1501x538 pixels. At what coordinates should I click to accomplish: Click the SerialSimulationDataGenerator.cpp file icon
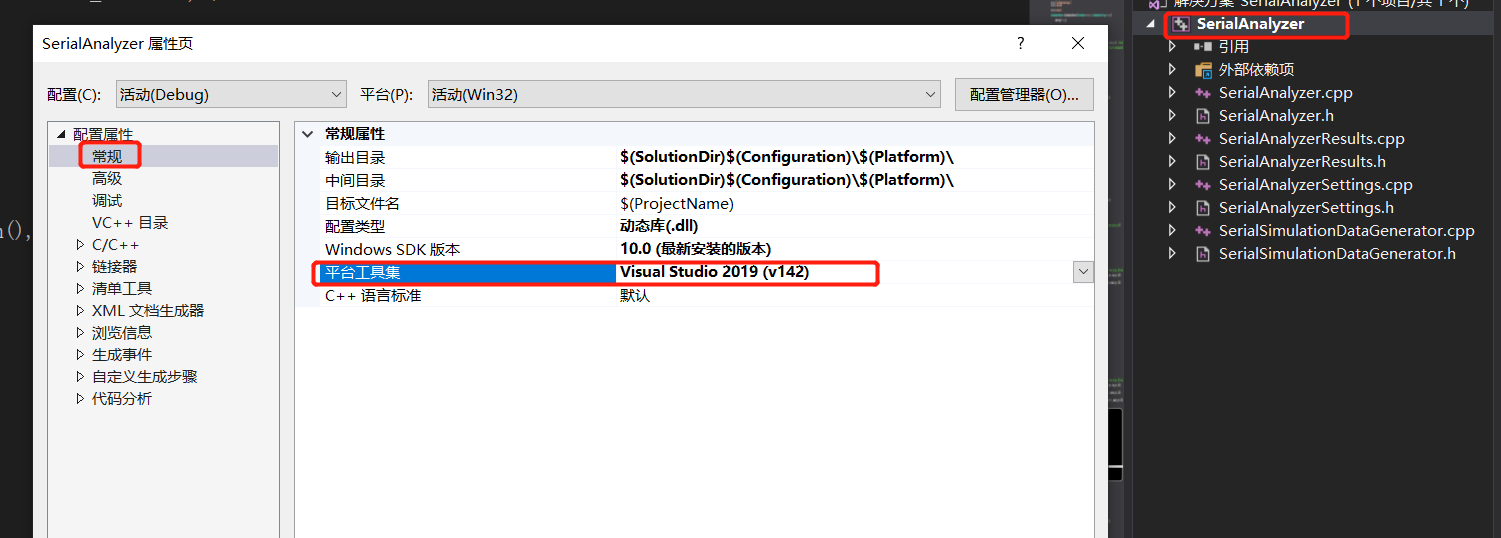click(1203, 231)
